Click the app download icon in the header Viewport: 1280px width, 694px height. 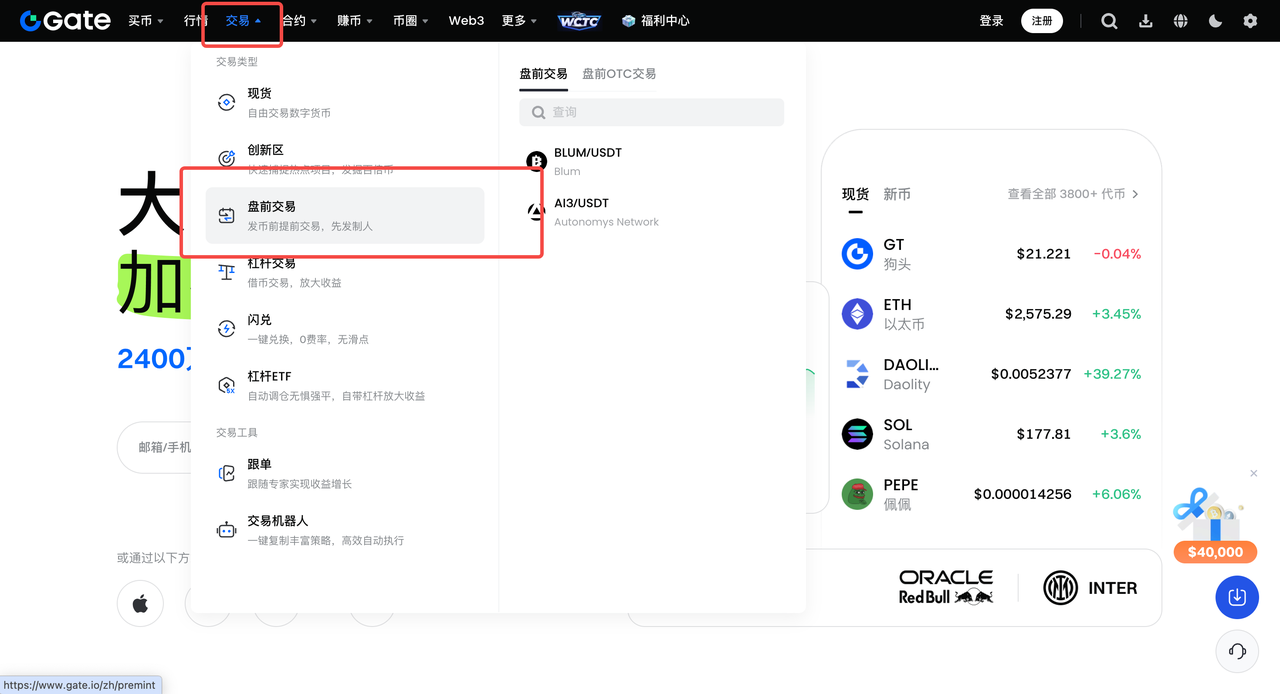[1145, 20]
